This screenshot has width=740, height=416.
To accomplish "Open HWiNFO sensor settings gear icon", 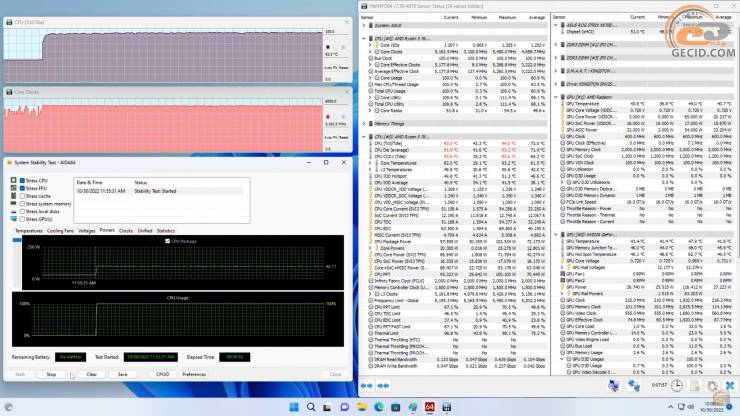I will click(x=712, y=386).
